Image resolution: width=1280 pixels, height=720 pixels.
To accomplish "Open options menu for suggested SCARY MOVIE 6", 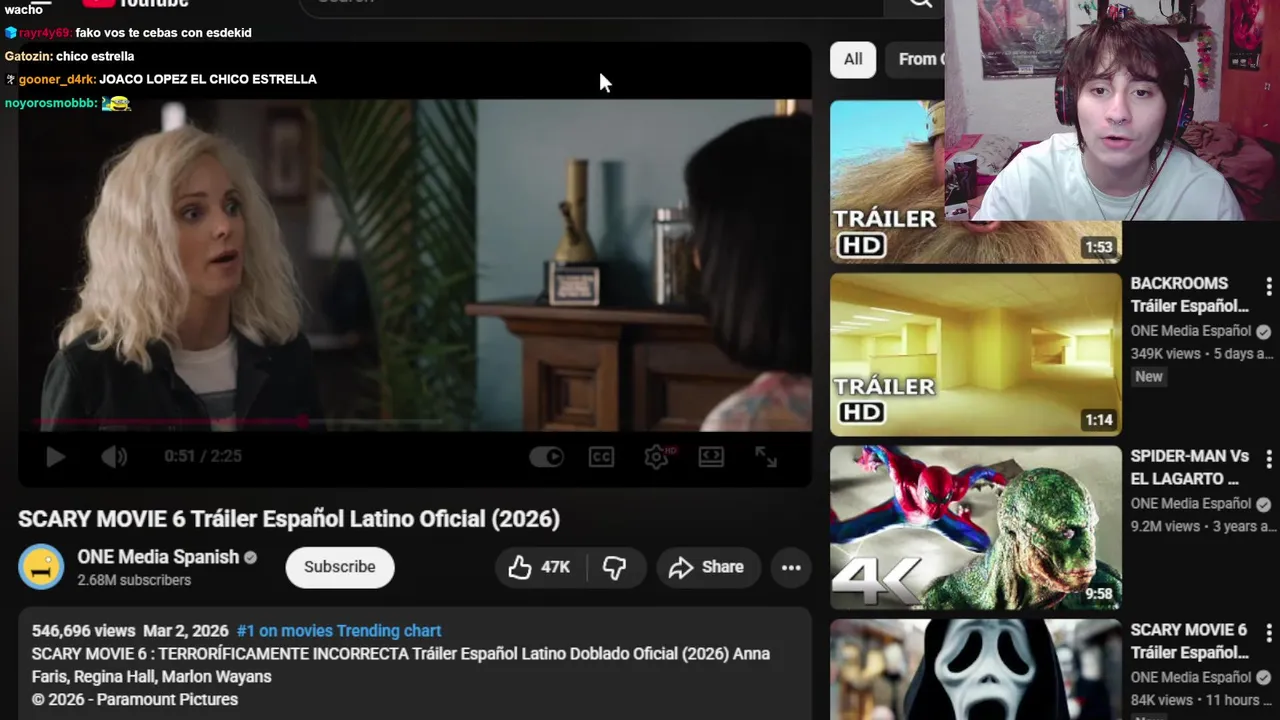I will click(1269, 633).
